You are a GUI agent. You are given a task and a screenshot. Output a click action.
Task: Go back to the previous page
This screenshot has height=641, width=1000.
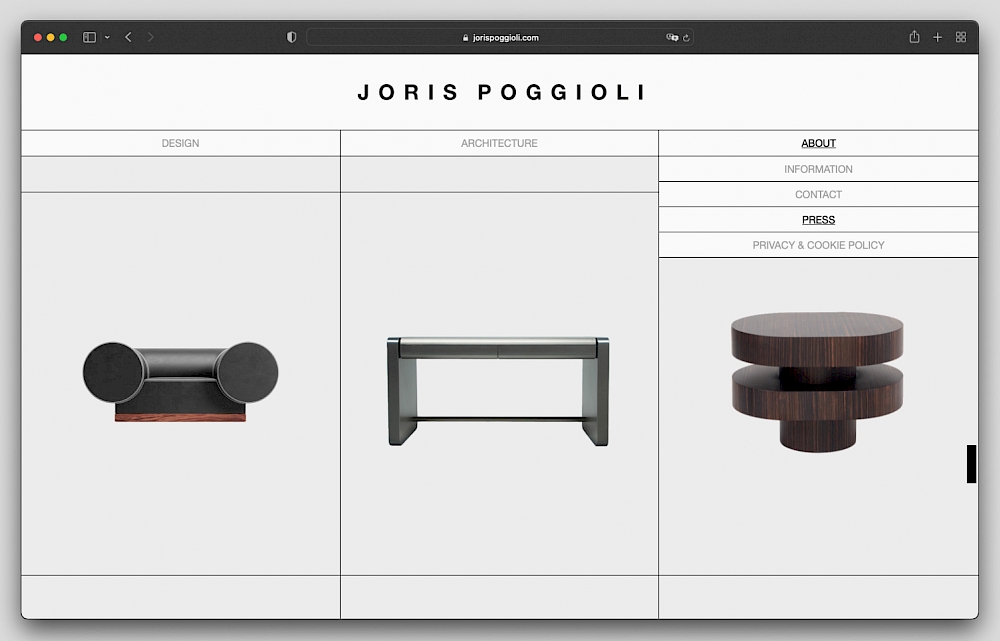tap(128, 37)
